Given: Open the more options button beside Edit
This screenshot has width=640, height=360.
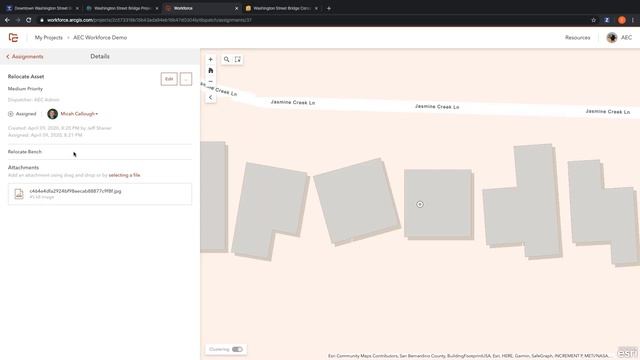Looking at the screenshot, I should 186,79.
